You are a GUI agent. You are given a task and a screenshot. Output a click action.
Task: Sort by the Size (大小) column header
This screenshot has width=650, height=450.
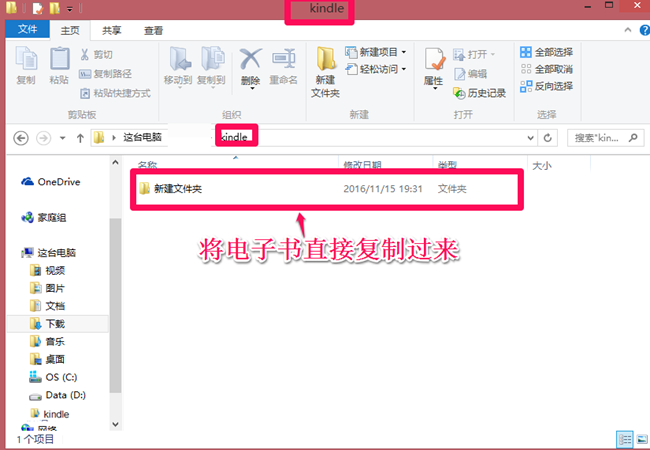pos(541,165)
